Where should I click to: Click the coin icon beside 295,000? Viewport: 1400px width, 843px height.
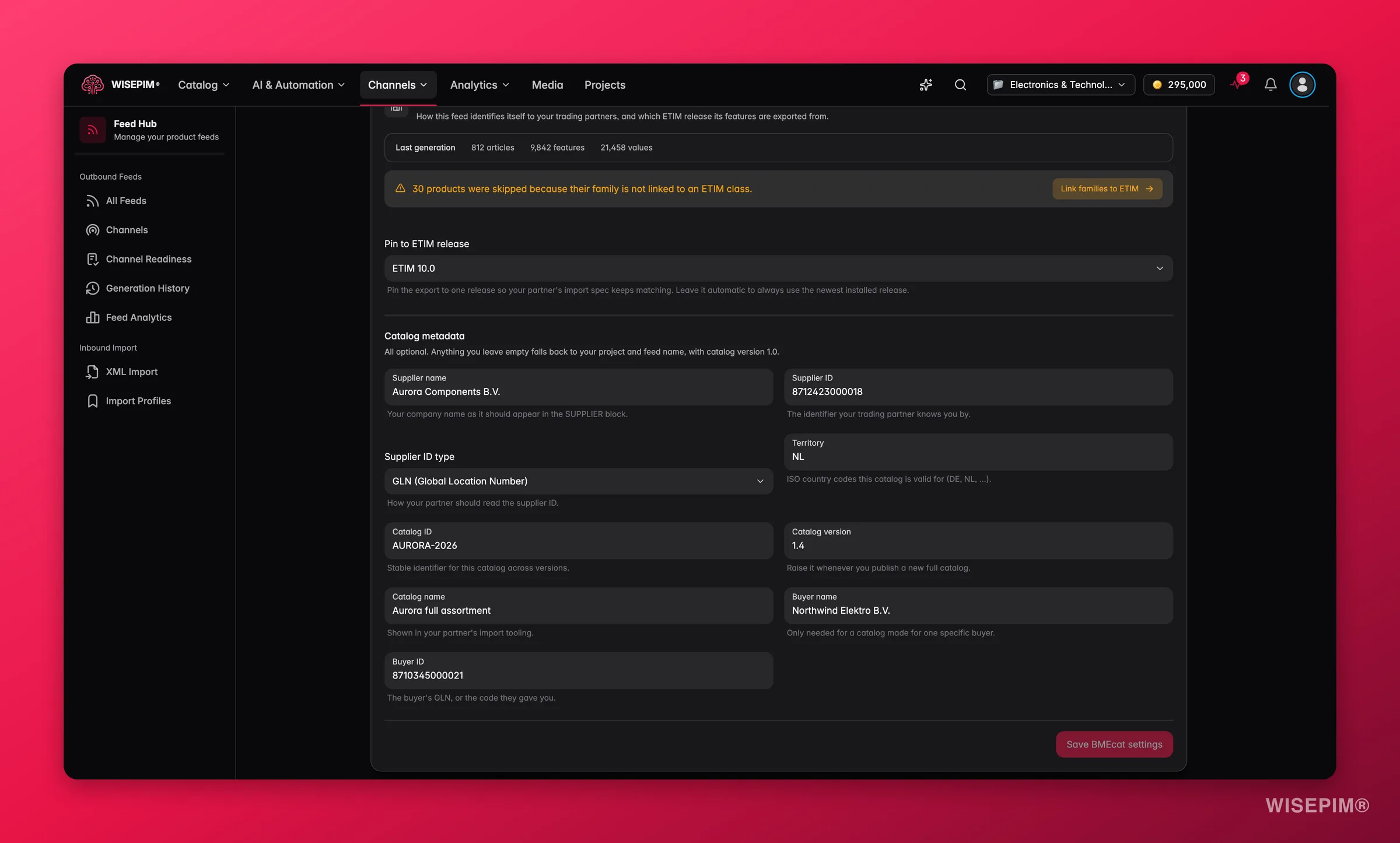(x=1157, y=85)
